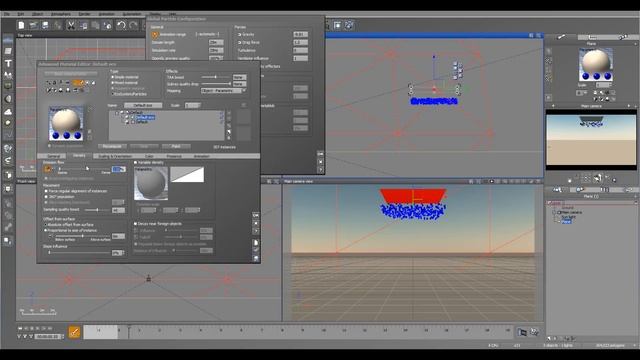Select the Water tool in left toolbar
Viewport: 640px width, 360px height.
point(8,40)
